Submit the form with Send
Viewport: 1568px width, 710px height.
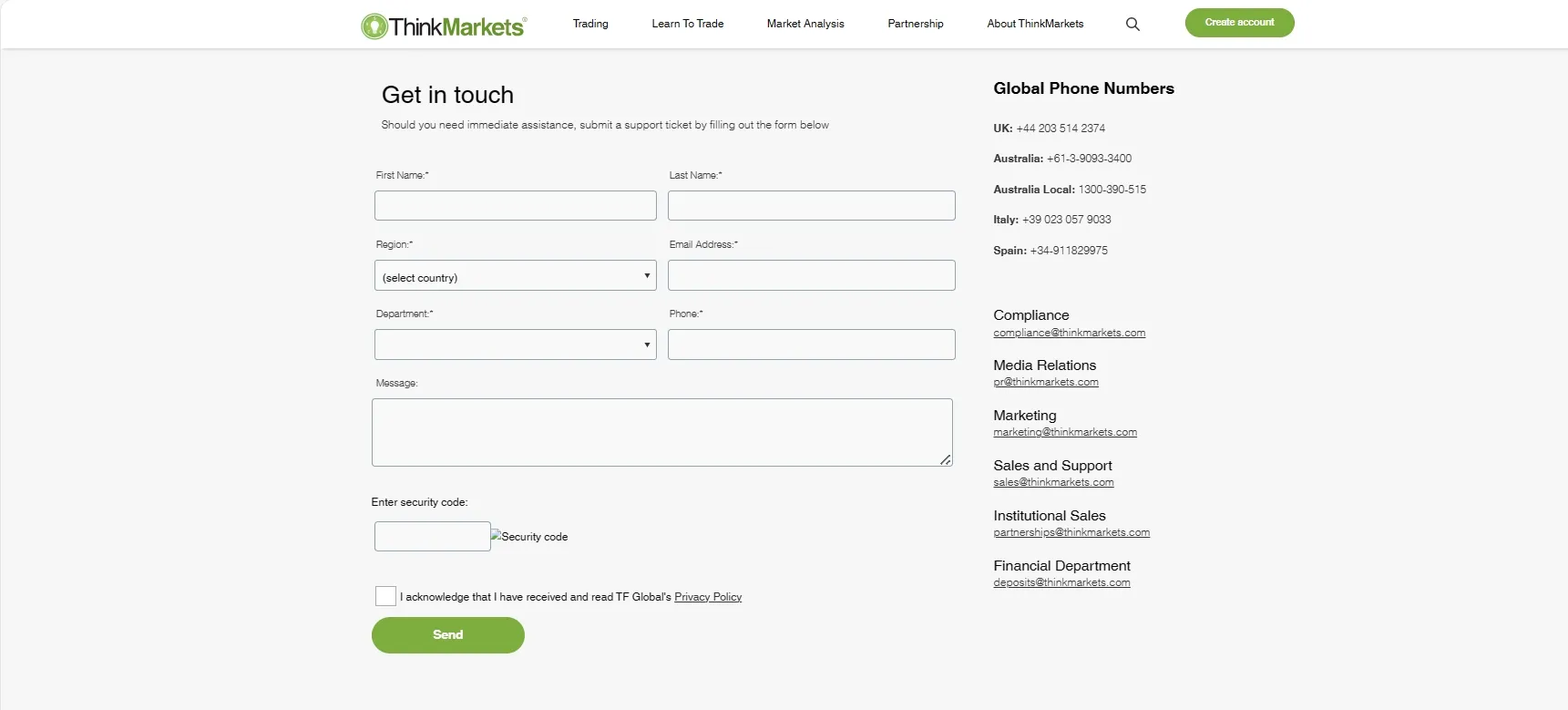[x=448, y=635]
